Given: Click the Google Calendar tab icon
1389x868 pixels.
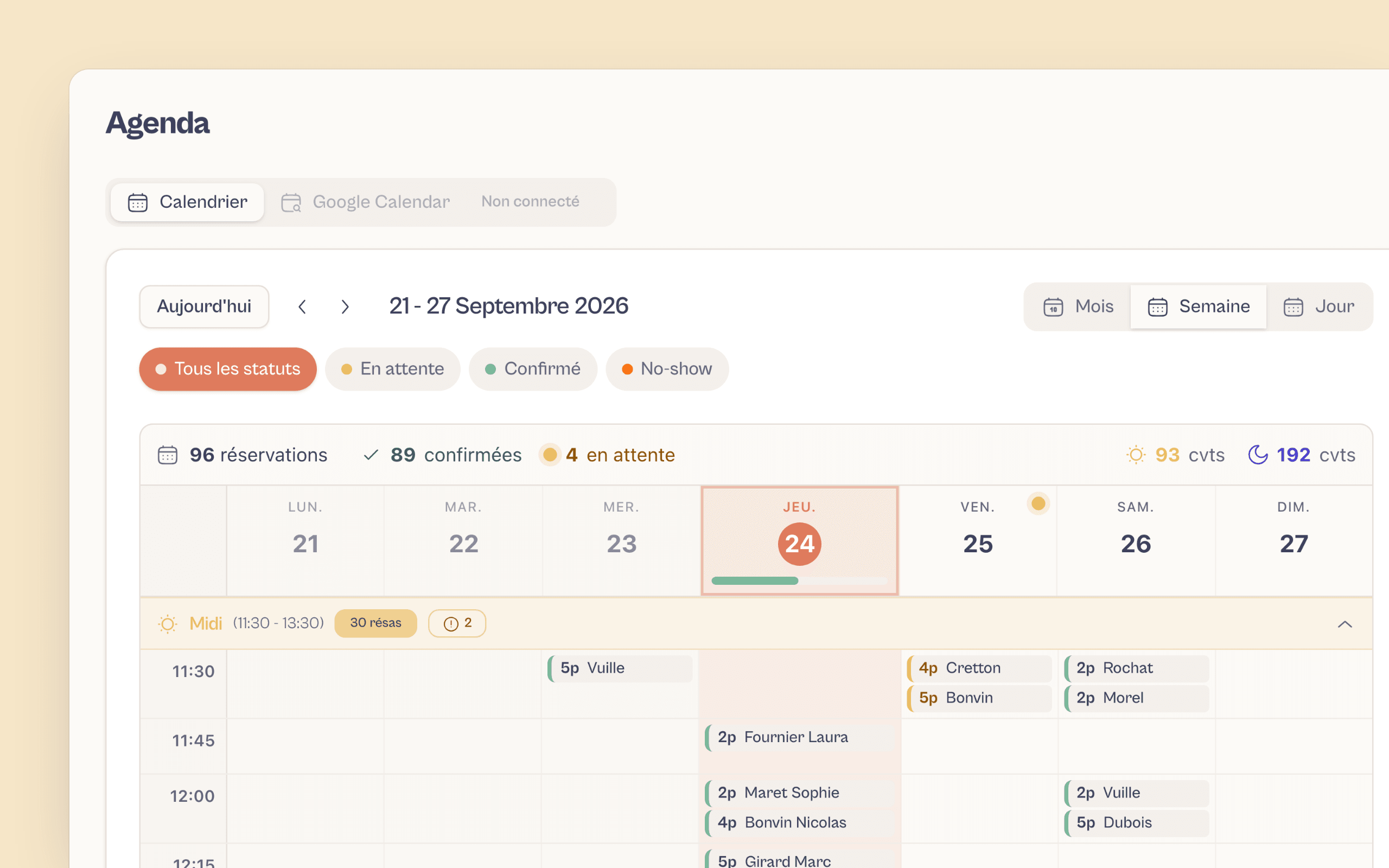Looking at the screenshot, I should tap(291, 202).
